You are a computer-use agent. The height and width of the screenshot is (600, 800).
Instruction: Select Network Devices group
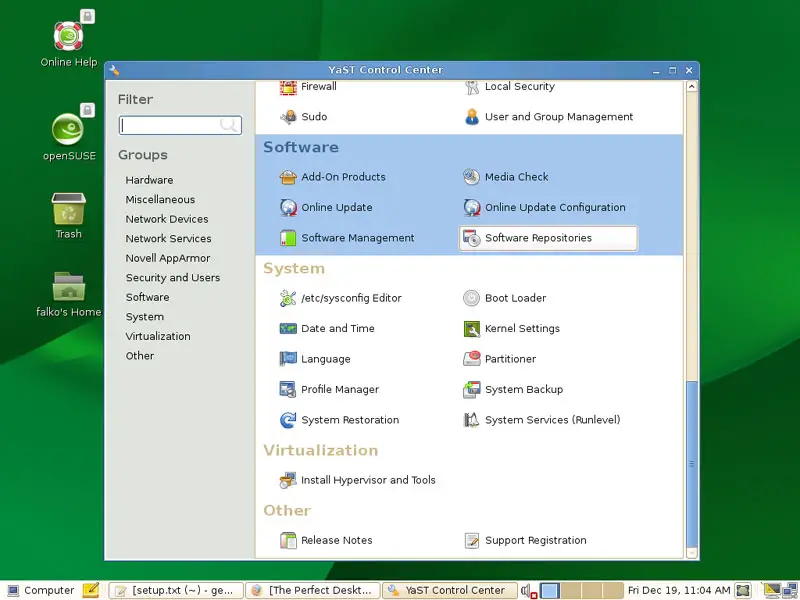[x=167, y=219]
